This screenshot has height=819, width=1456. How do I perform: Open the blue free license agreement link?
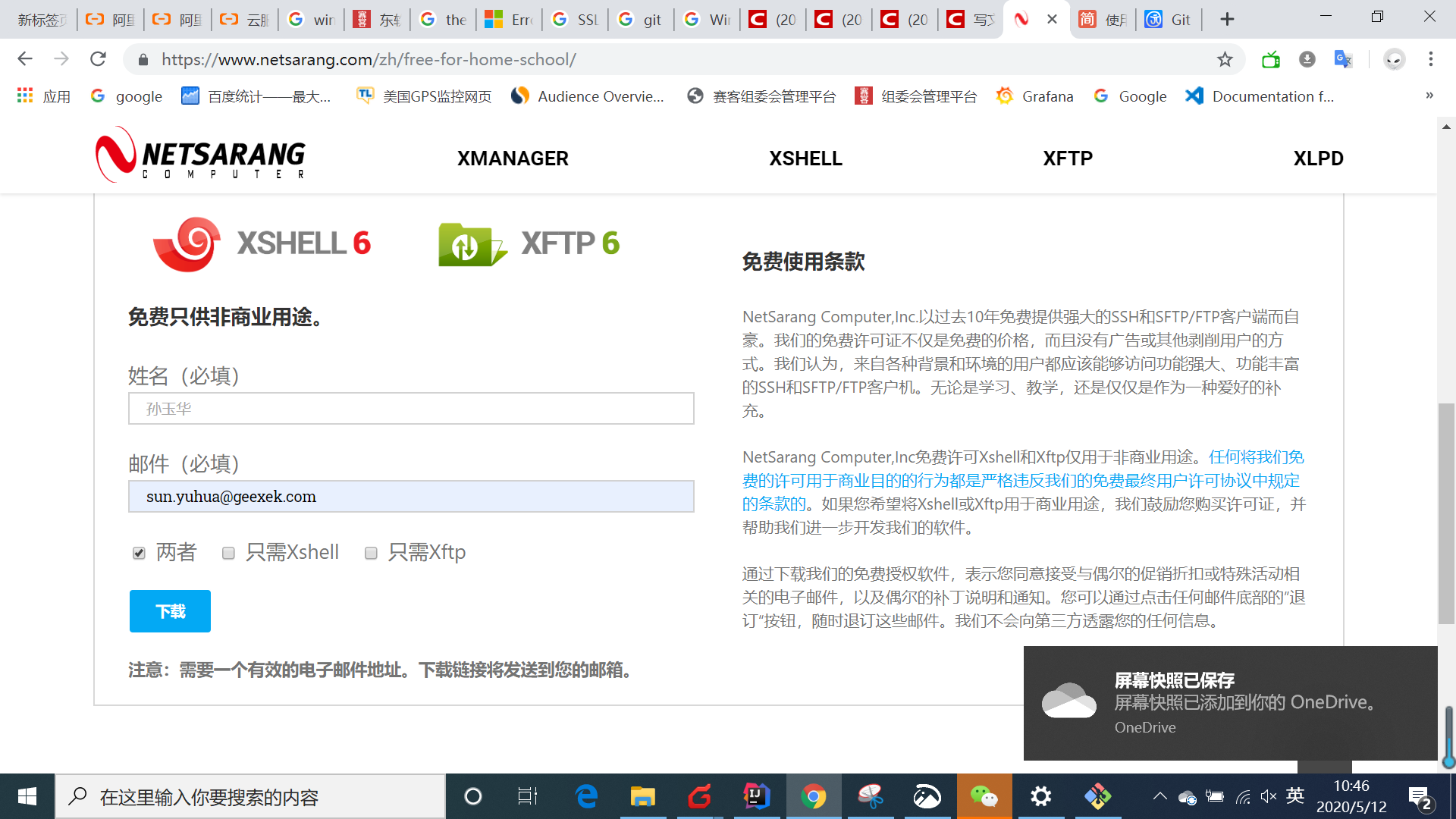(x=986, y=481)
